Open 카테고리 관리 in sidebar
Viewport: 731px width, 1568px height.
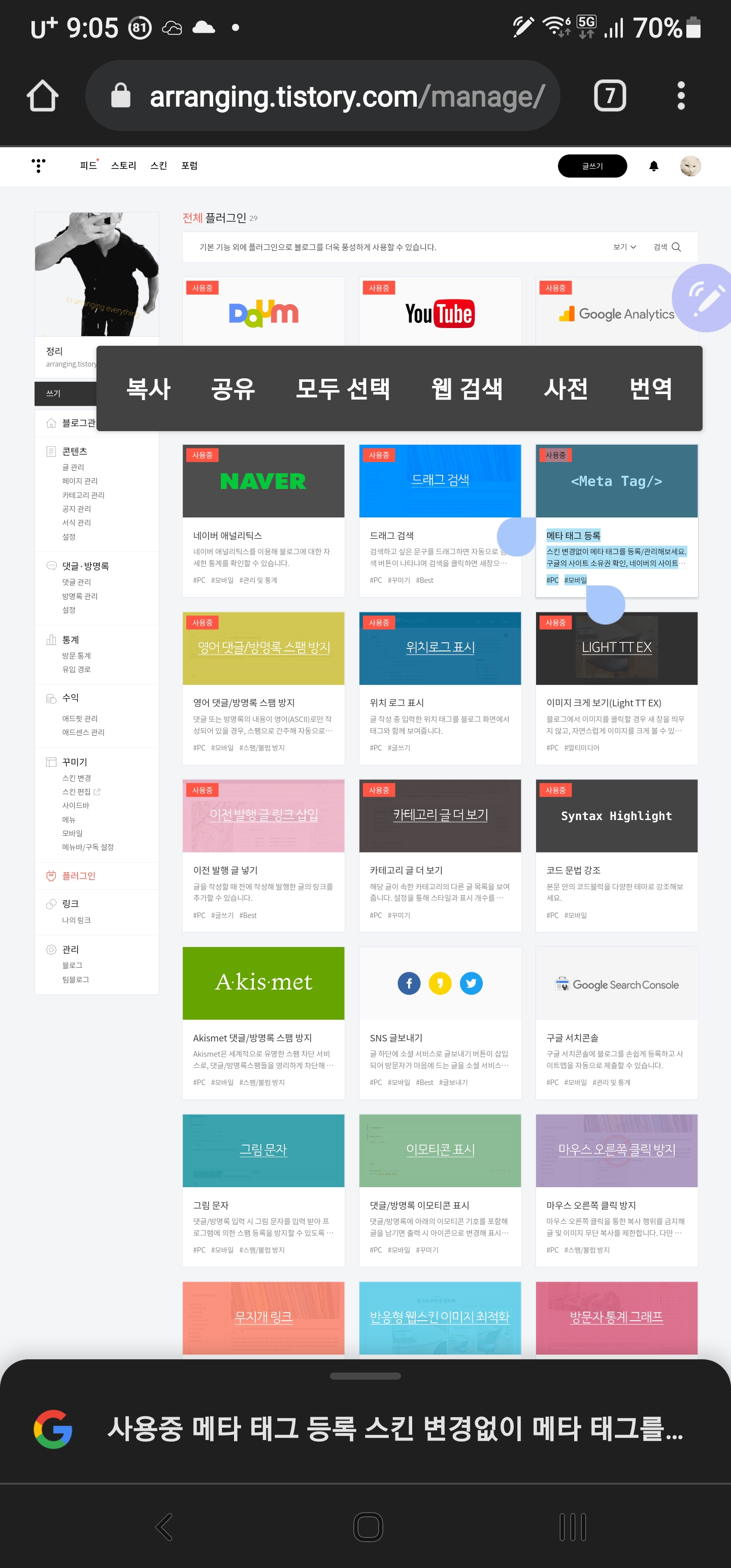click(x=83, y=495)
